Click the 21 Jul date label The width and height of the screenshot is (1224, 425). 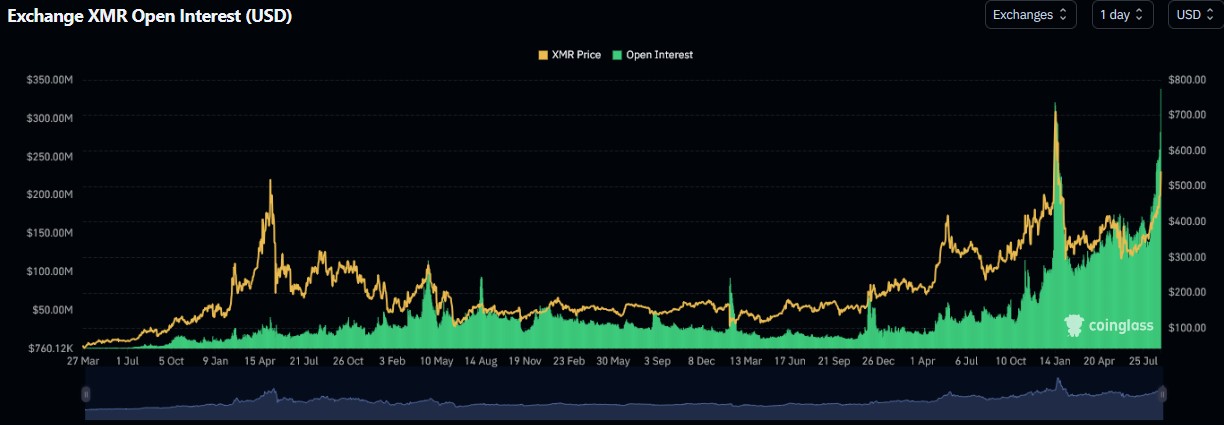(x=304, y=361)
